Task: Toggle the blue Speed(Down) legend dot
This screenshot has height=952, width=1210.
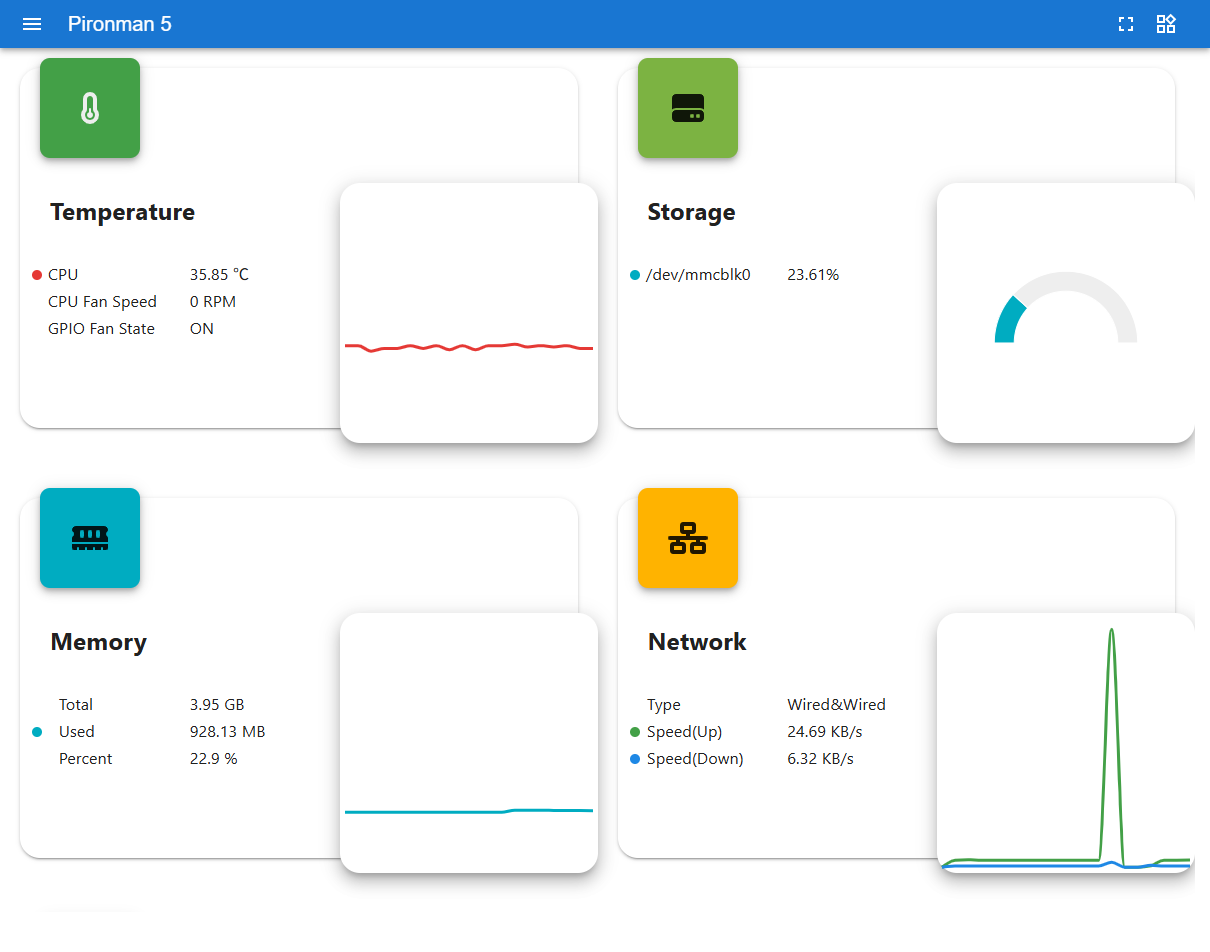Action: tap(635, 759)
